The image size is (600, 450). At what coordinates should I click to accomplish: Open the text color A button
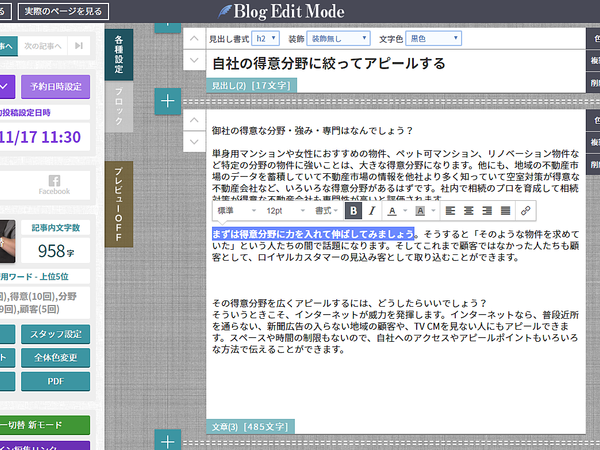pos(392,211)
